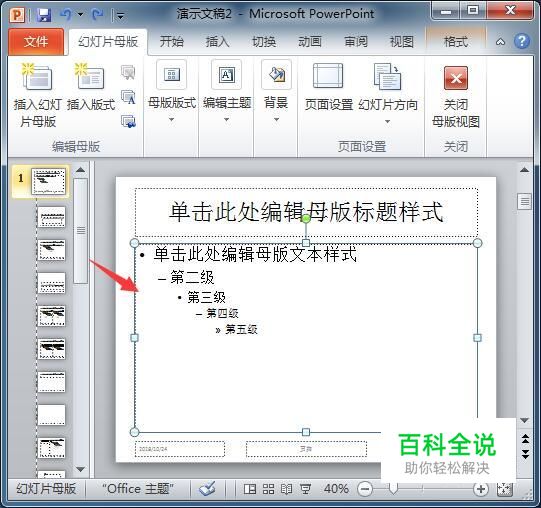Expand the 编辑主题 dropdown arrow
Viewport: 541px width, 508px height.
point(226,119)
